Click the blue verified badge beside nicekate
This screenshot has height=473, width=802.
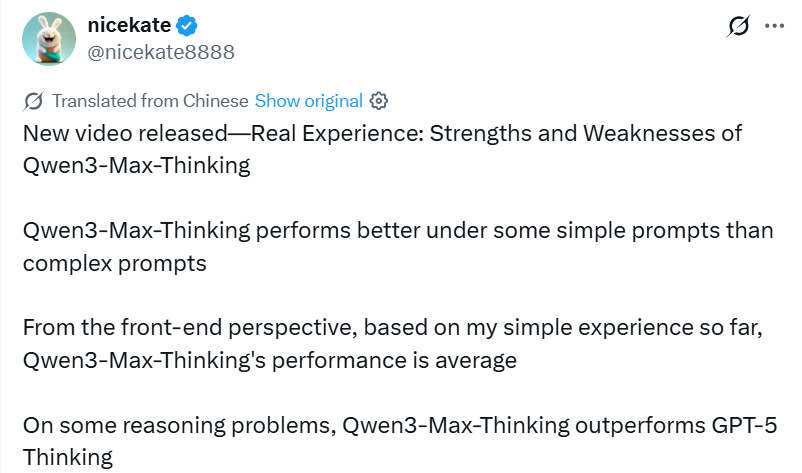click(x=189, y=26)
